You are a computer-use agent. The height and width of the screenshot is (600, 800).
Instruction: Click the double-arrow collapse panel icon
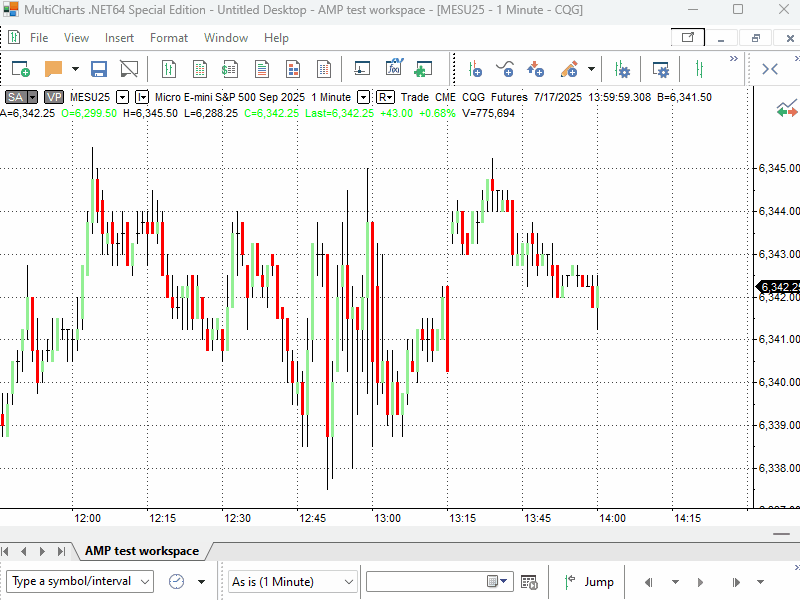tap(770, 69)
